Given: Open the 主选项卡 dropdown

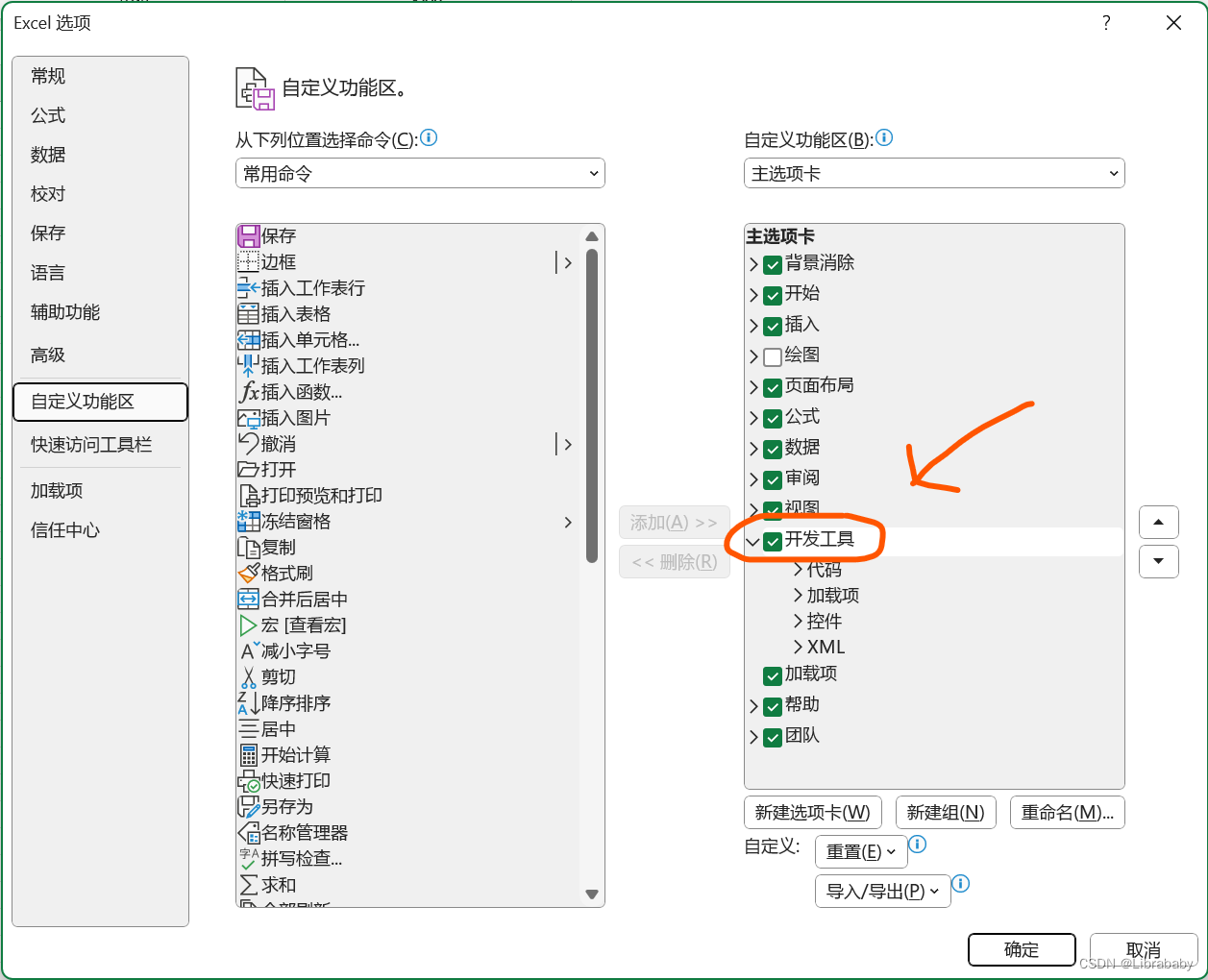Looking at the screenshot, I should tap(934, 173).
